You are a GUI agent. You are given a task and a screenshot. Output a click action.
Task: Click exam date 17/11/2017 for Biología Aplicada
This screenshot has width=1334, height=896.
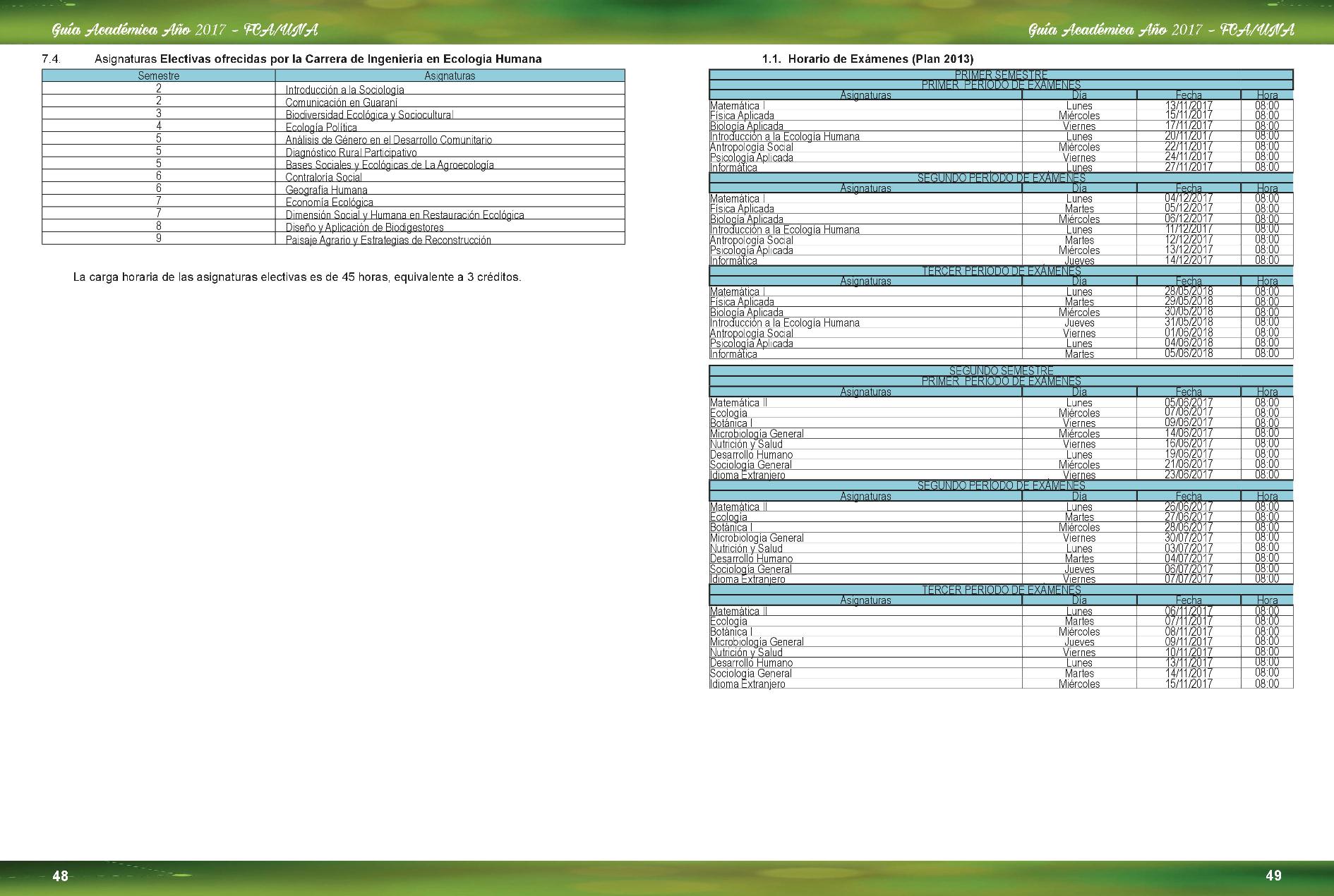tap(1189, 126)
